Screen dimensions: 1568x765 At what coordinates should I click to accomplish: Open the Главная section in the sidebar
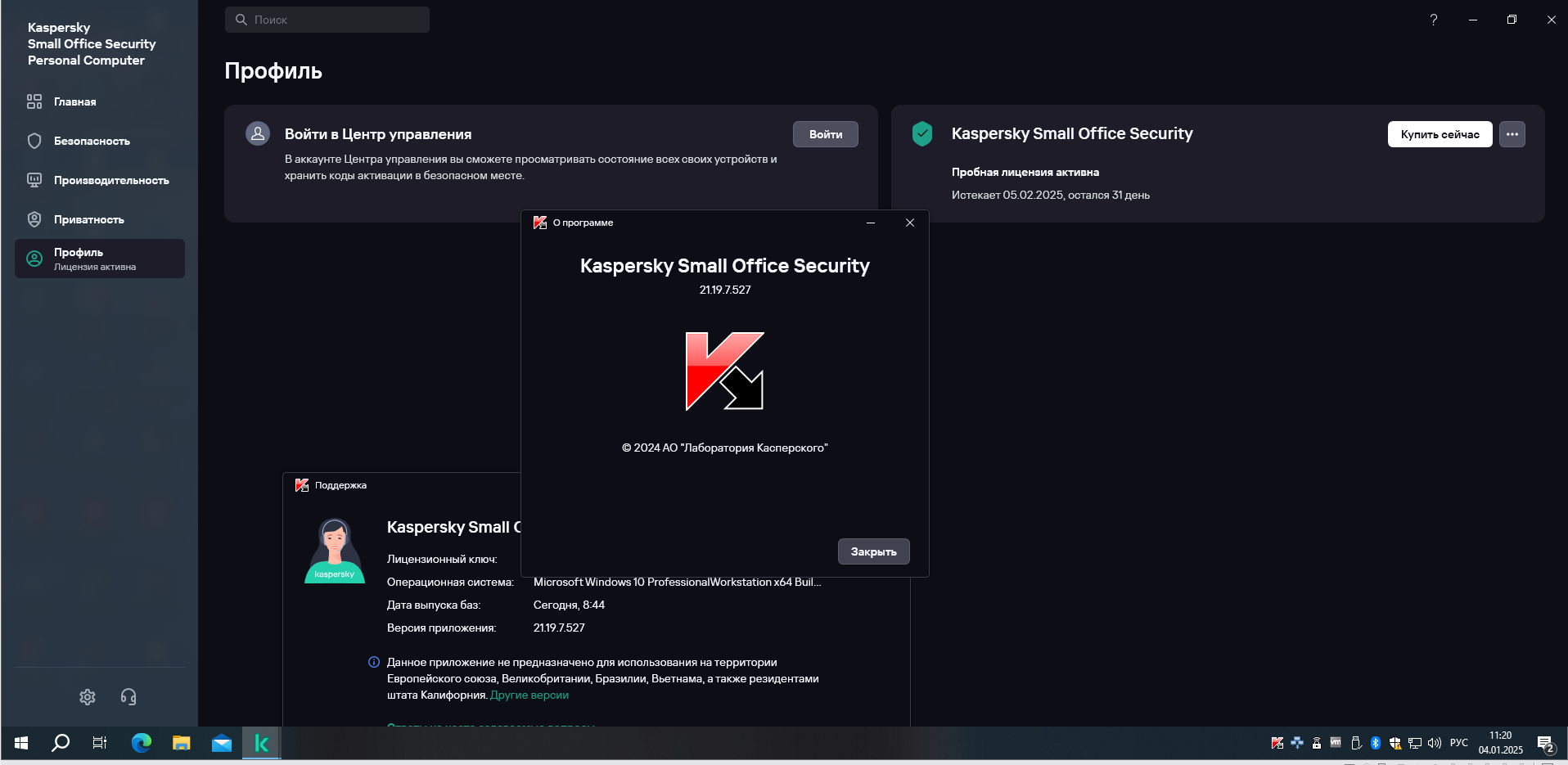click(x=100, y=101)
